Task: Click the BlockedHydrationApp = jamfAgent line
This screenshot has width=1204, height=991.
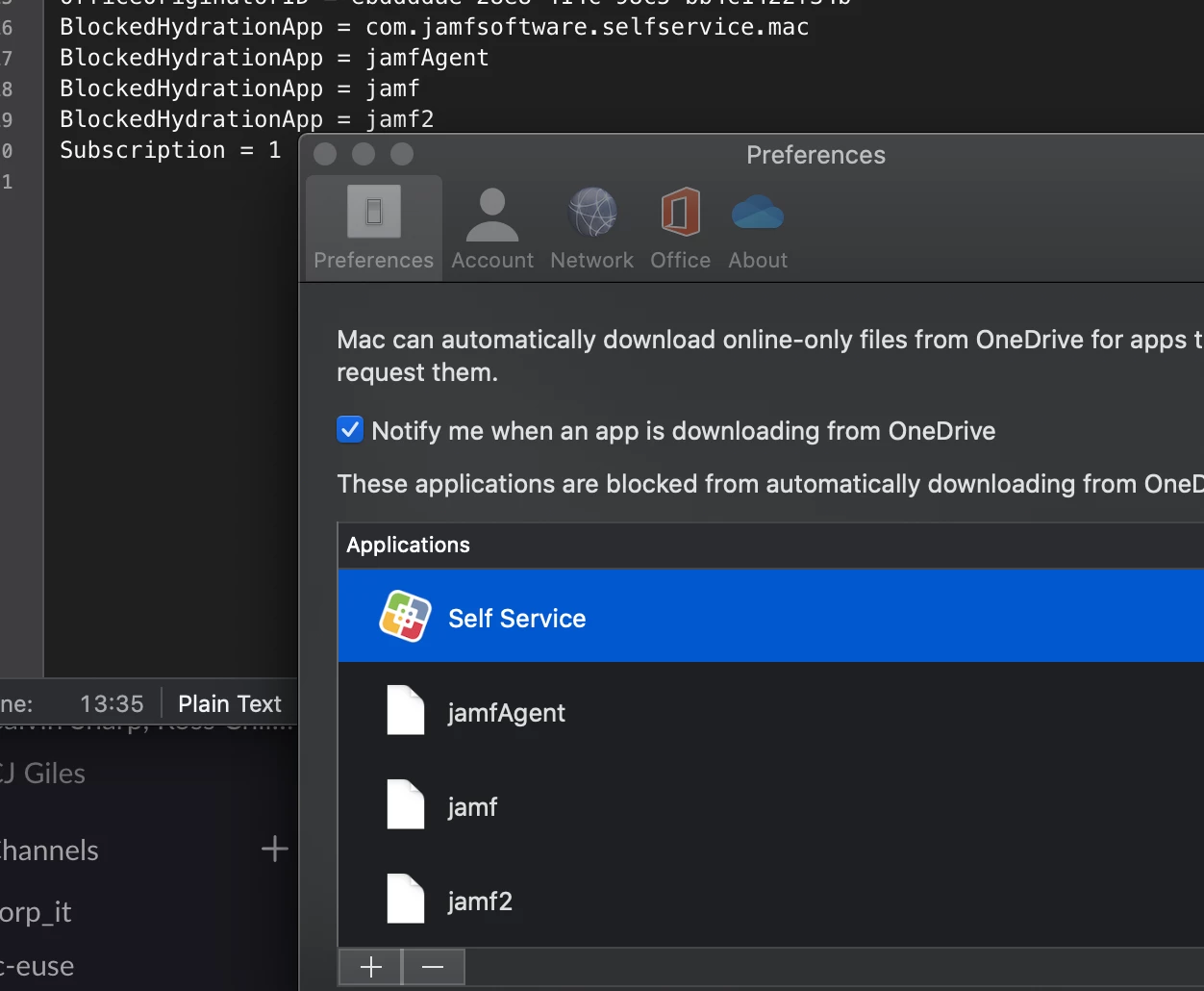Action: (274, 58)
